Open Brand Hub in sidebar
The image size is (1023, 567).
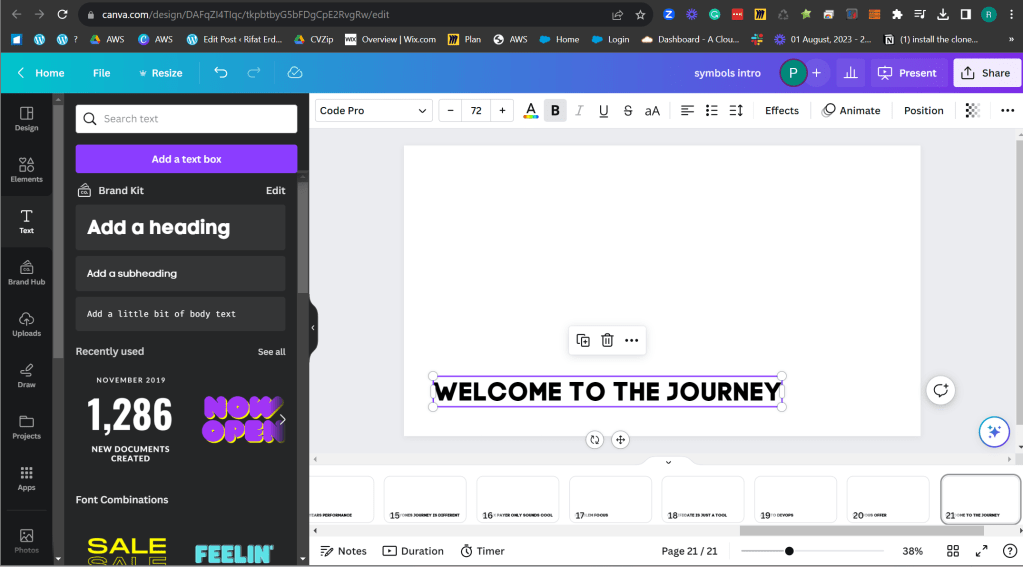coord(26,273)
